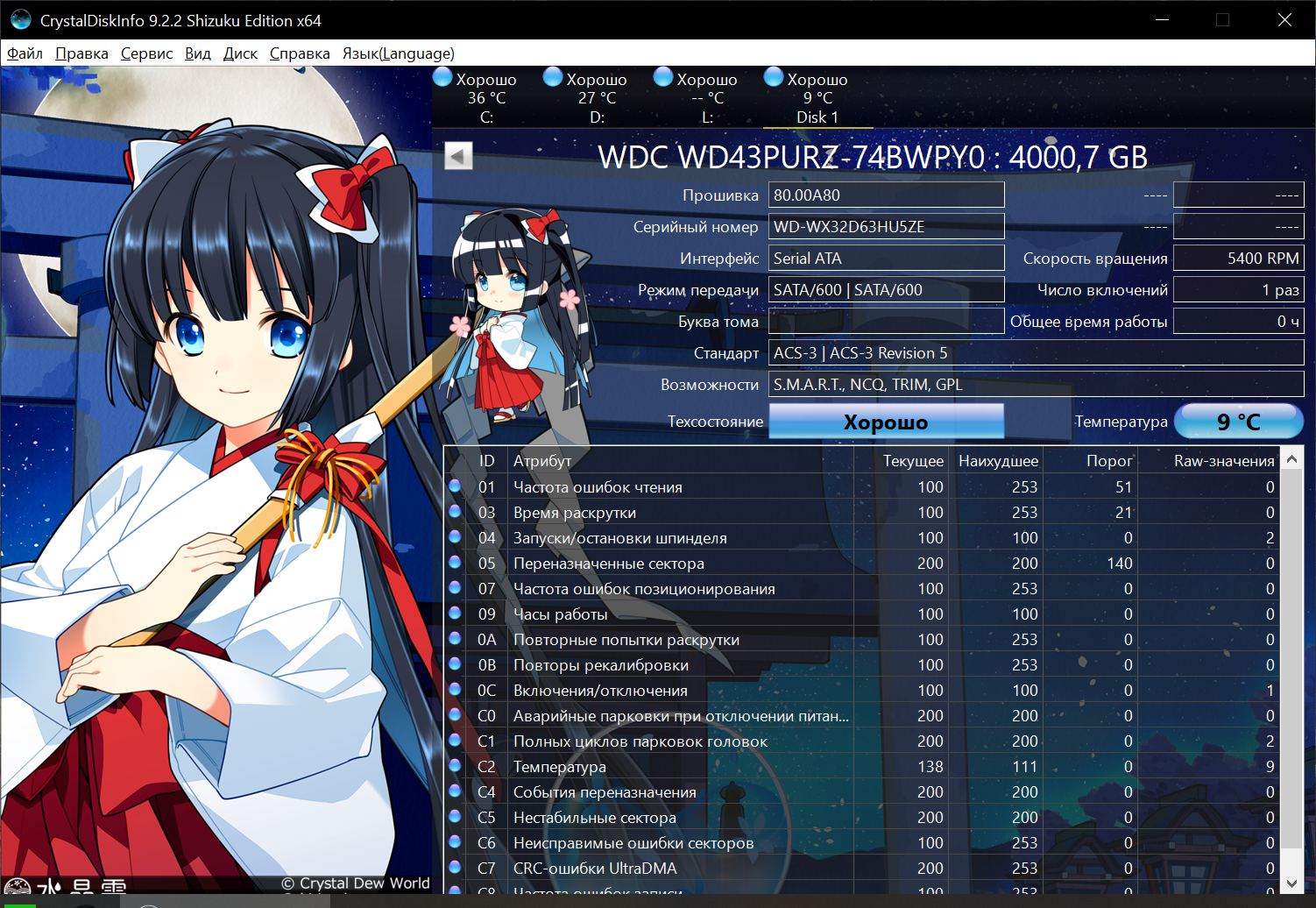Open the Файл menu
The width and height of the screenshot is (1316, 908).
coord(25,53)
